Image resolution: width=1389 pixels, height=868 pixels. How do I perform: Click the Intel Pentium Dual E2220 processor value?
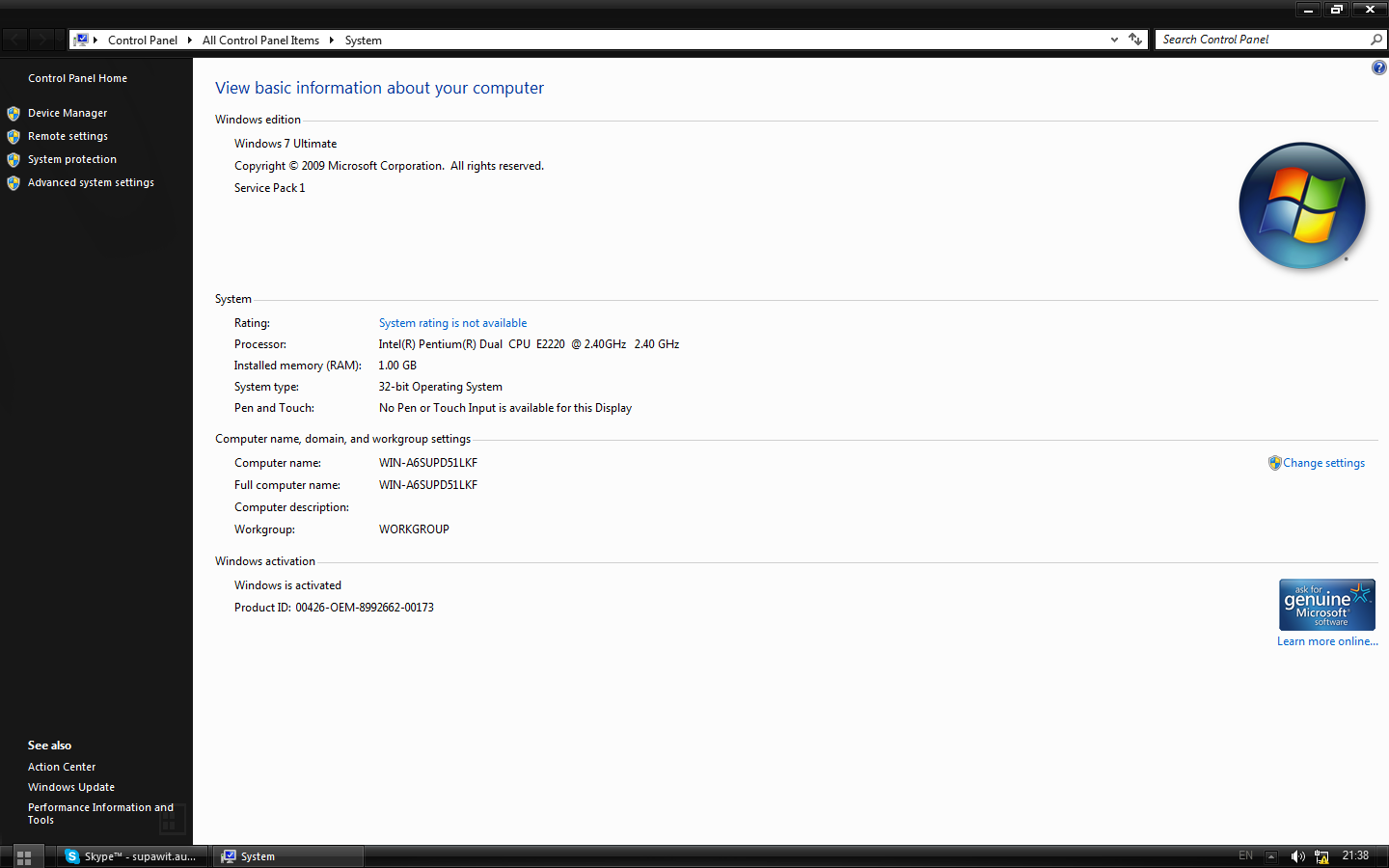coord(529,344)
